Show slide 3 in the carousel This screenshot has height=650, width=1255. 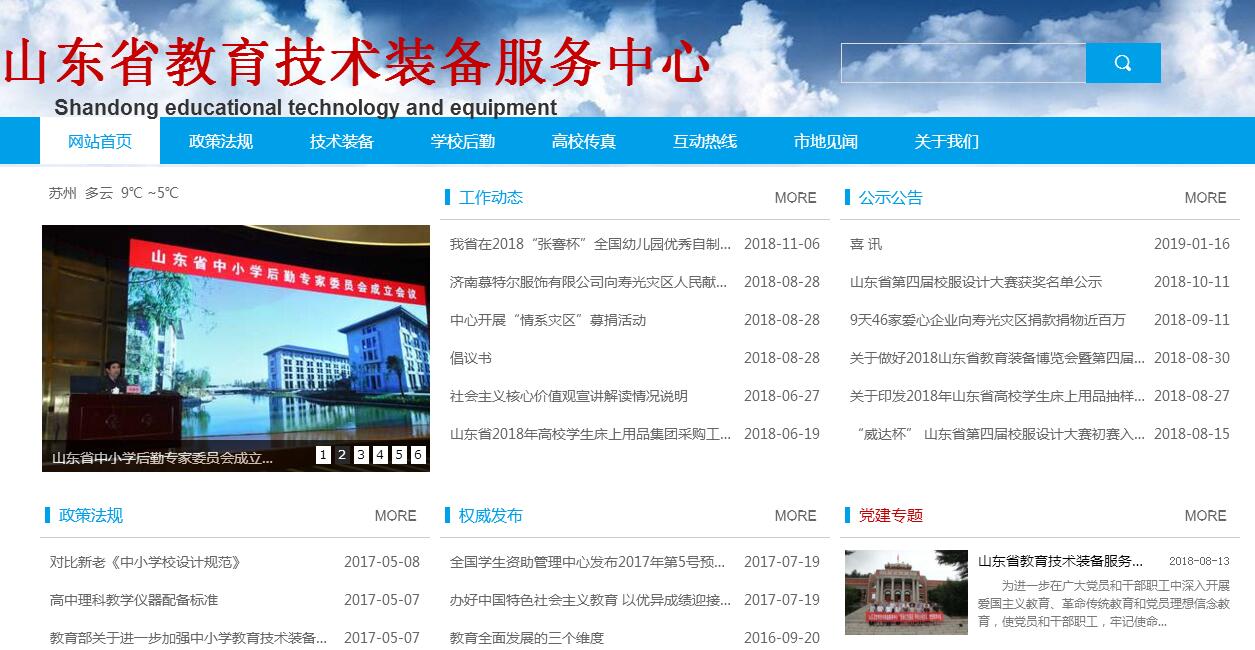click(361, 455)
